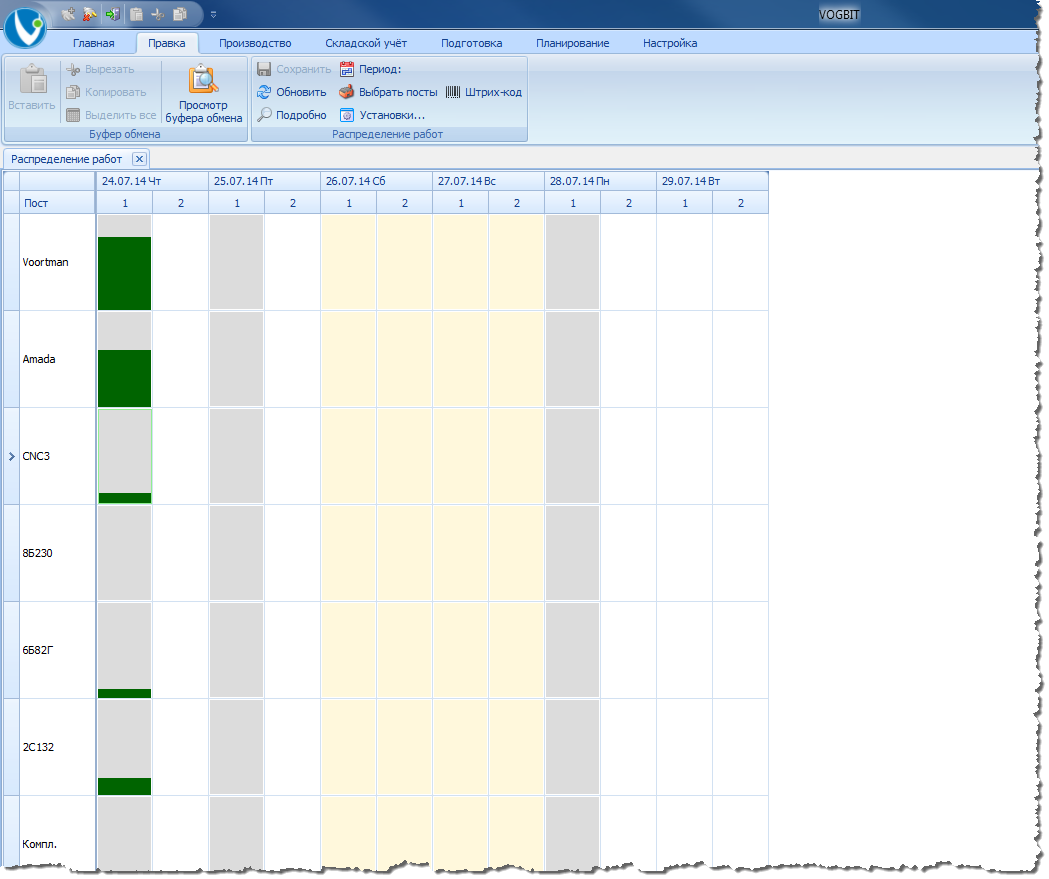Open the VOGBIT application menu logo
This screenshot has height=879, width=1049.
[x=25, y=27]
